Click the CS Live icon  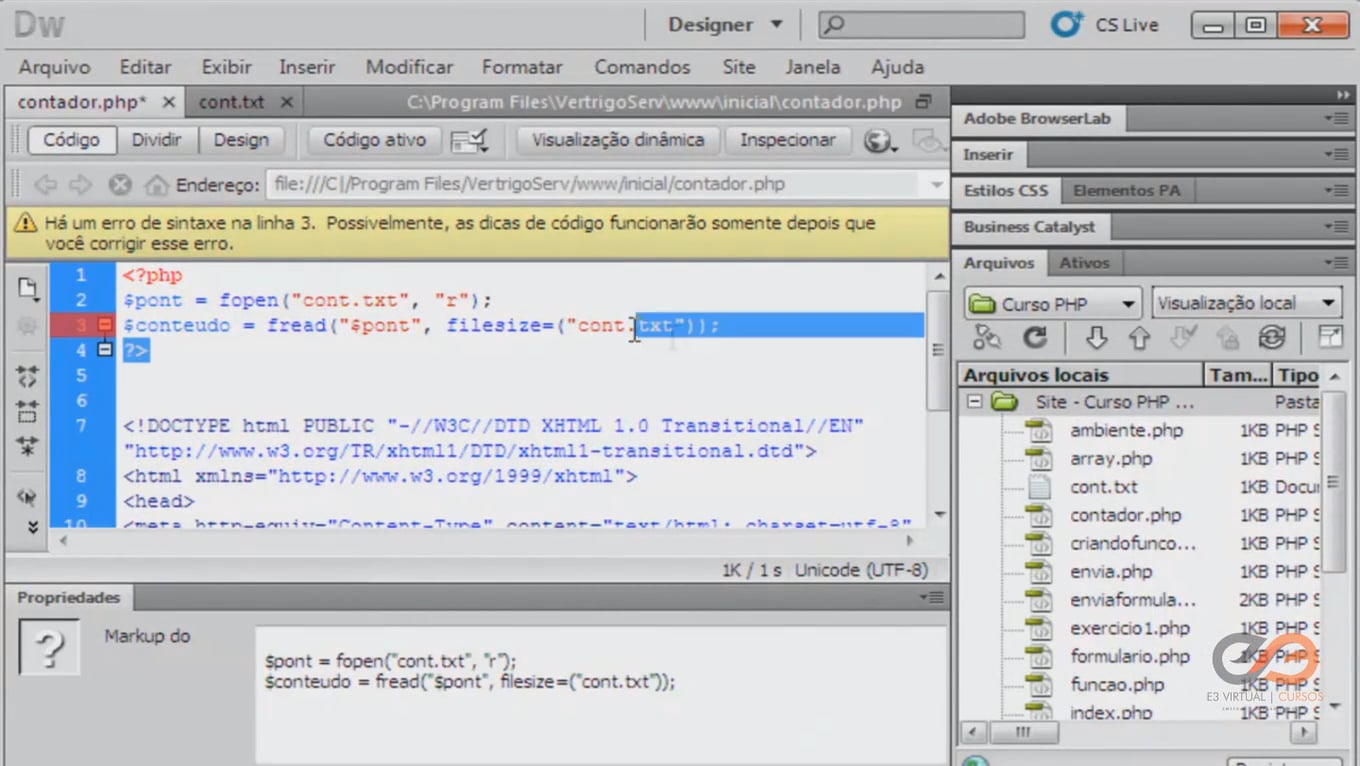pyautogui.click(x=1067, y=25)
